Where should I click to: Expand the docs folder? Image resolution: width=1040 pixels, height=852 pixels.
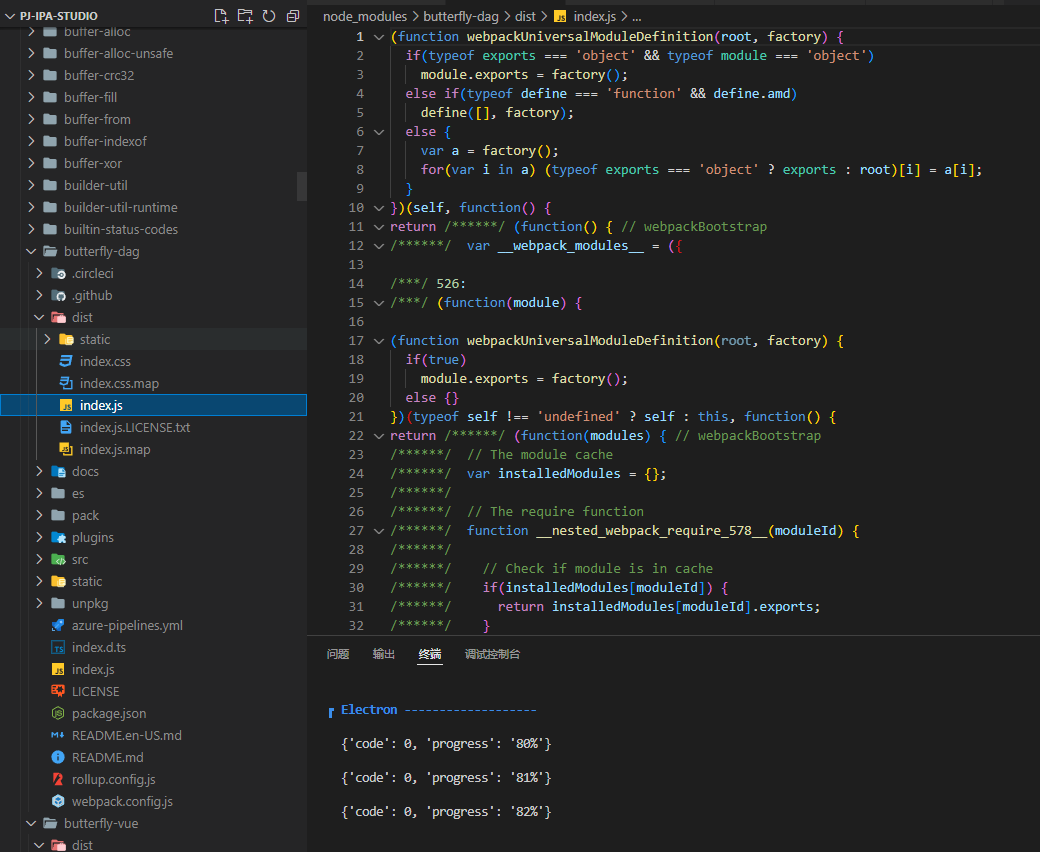(39, 471)
